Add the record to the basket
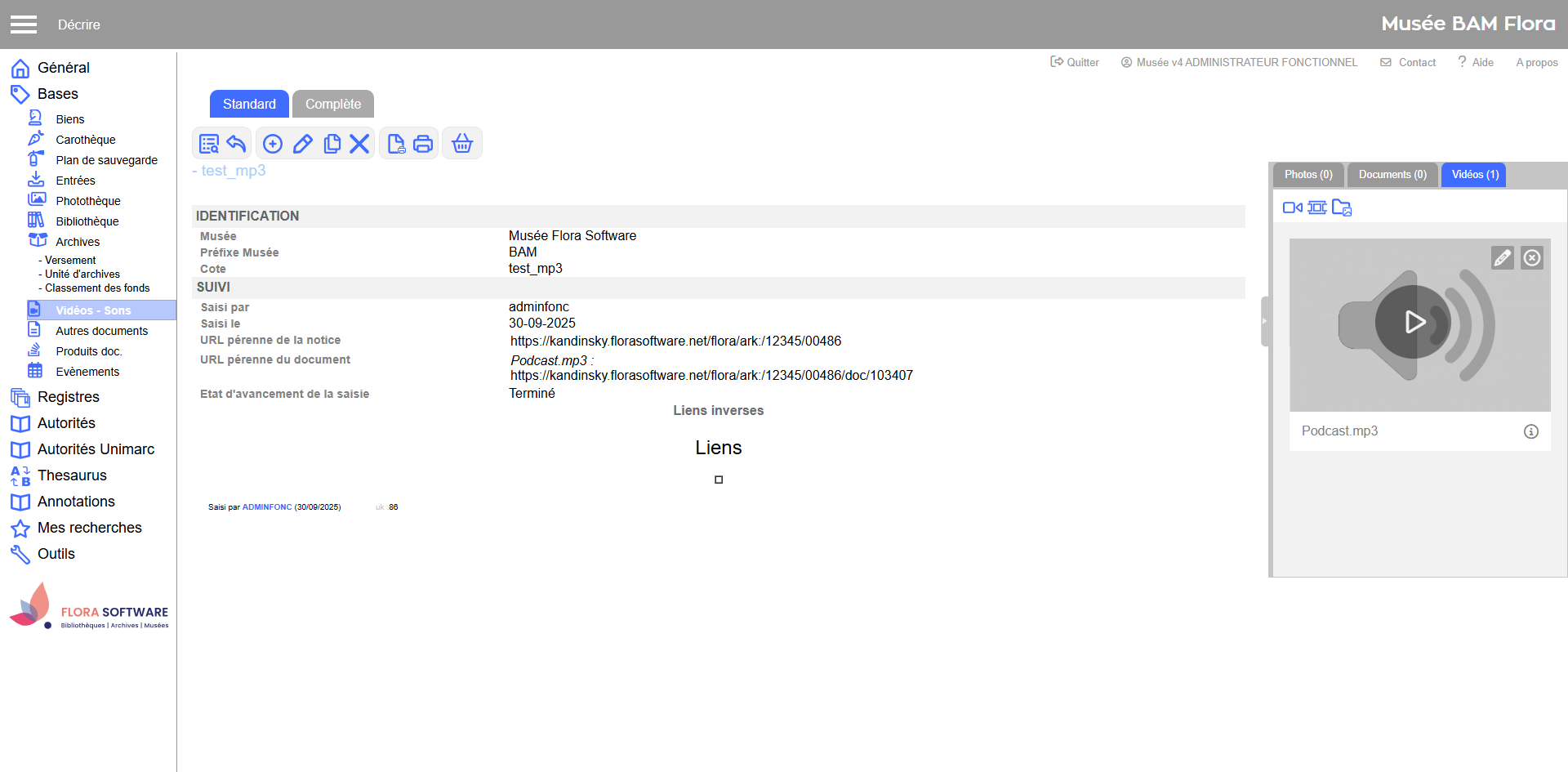The height and width of the screenshot is (772, 1568). (462, 144)
